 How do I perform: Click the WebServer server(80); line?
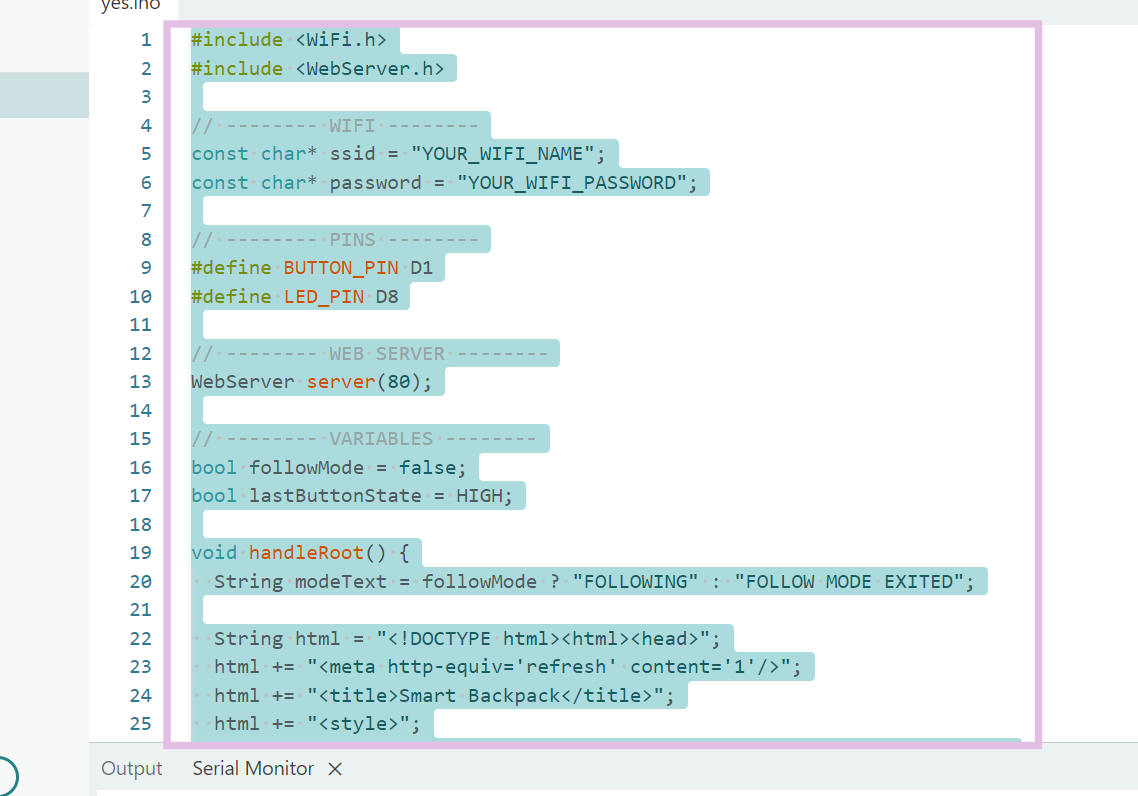(x=311, y=382)
